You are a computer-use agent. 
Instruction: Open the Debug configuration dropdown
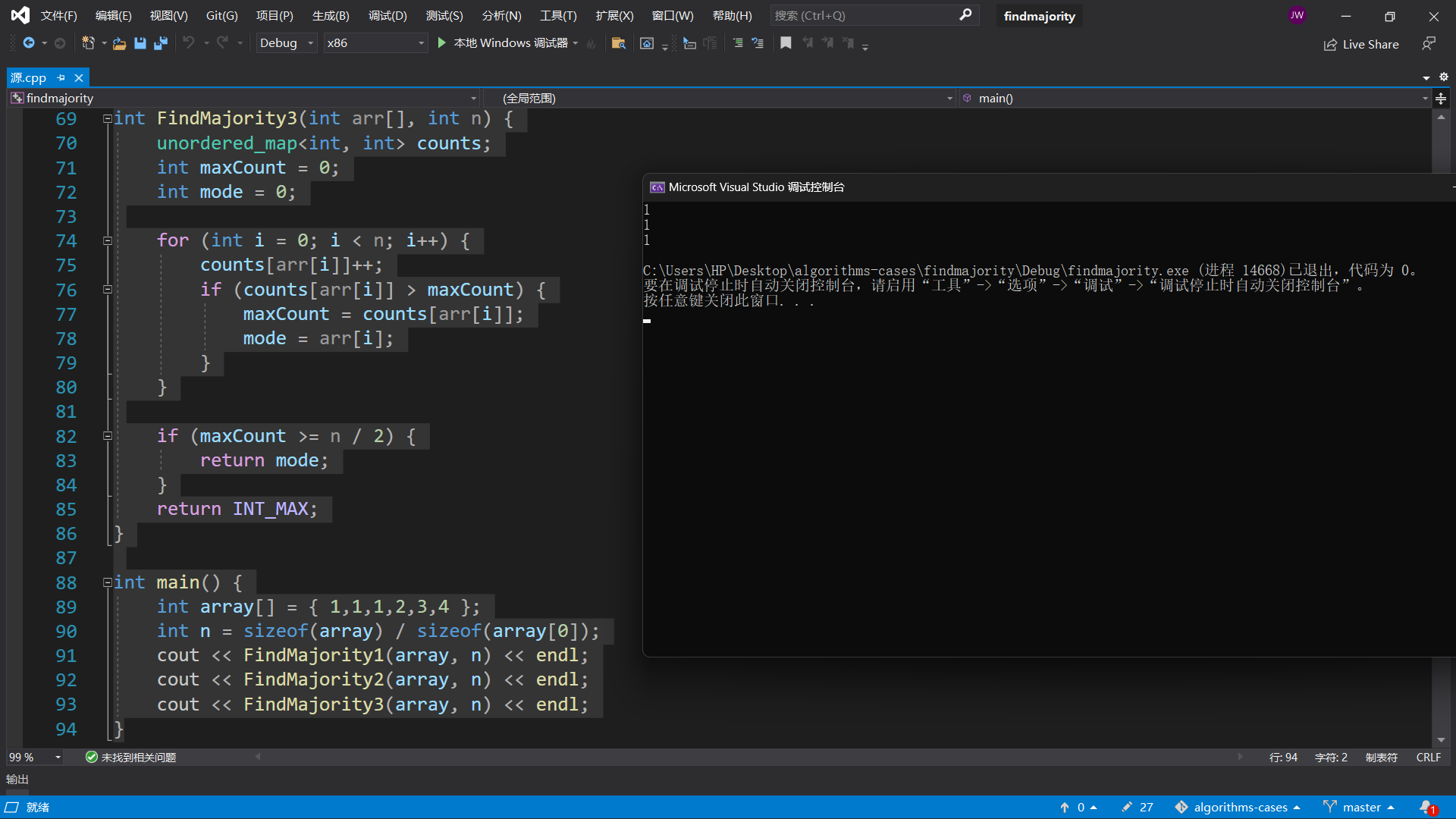point(286,43)
